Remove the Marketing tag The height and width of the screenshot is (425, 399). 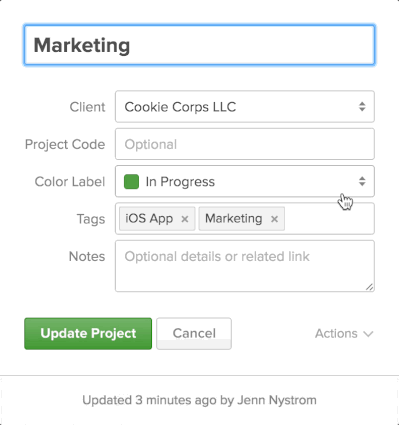pos(274,219)
